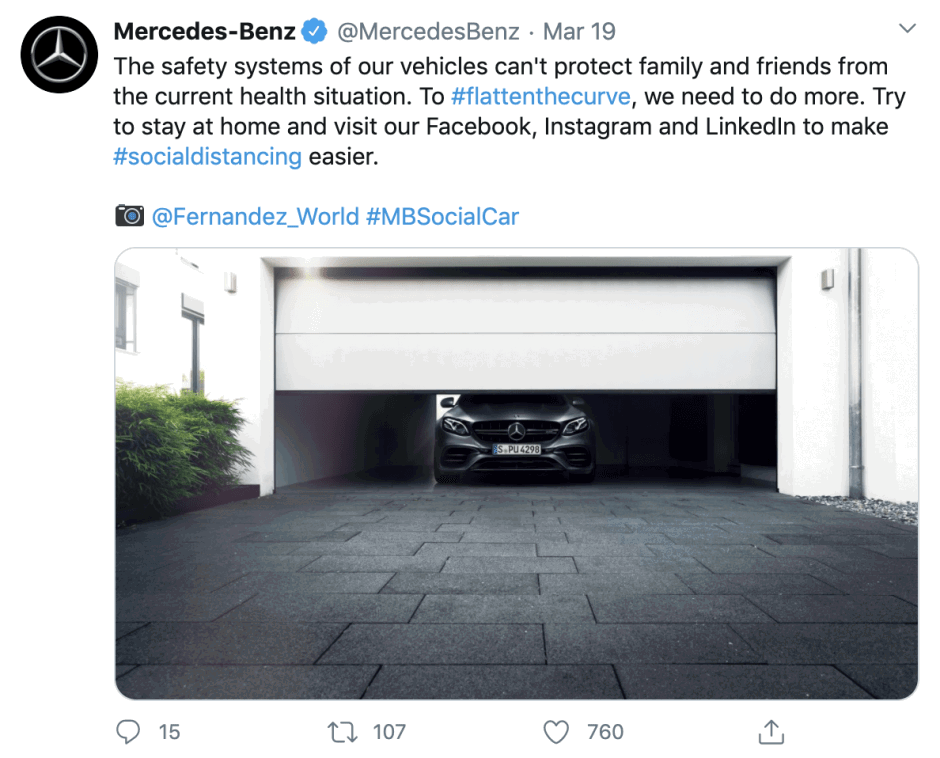
Task: Like the tweet with the heart icon
Action: [x=556, y=732]
